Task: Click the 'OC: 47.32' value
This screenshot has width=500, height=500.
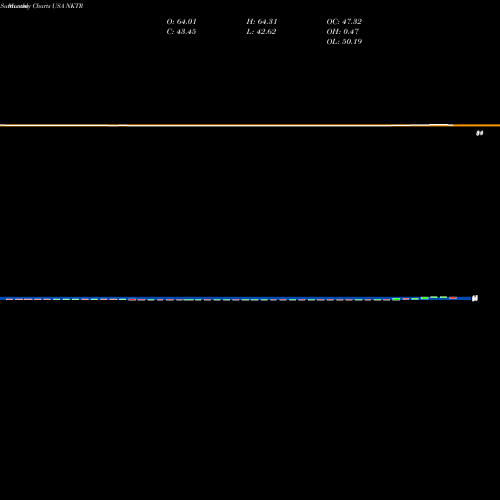Action: [x=344, y=22]
